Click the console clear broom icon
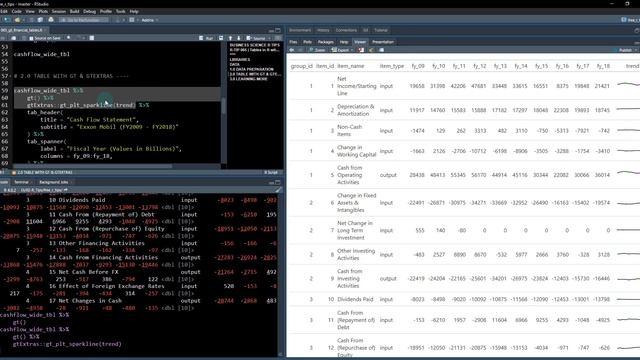The width and height of the screenshot is (640, 360). coord(278,190)
